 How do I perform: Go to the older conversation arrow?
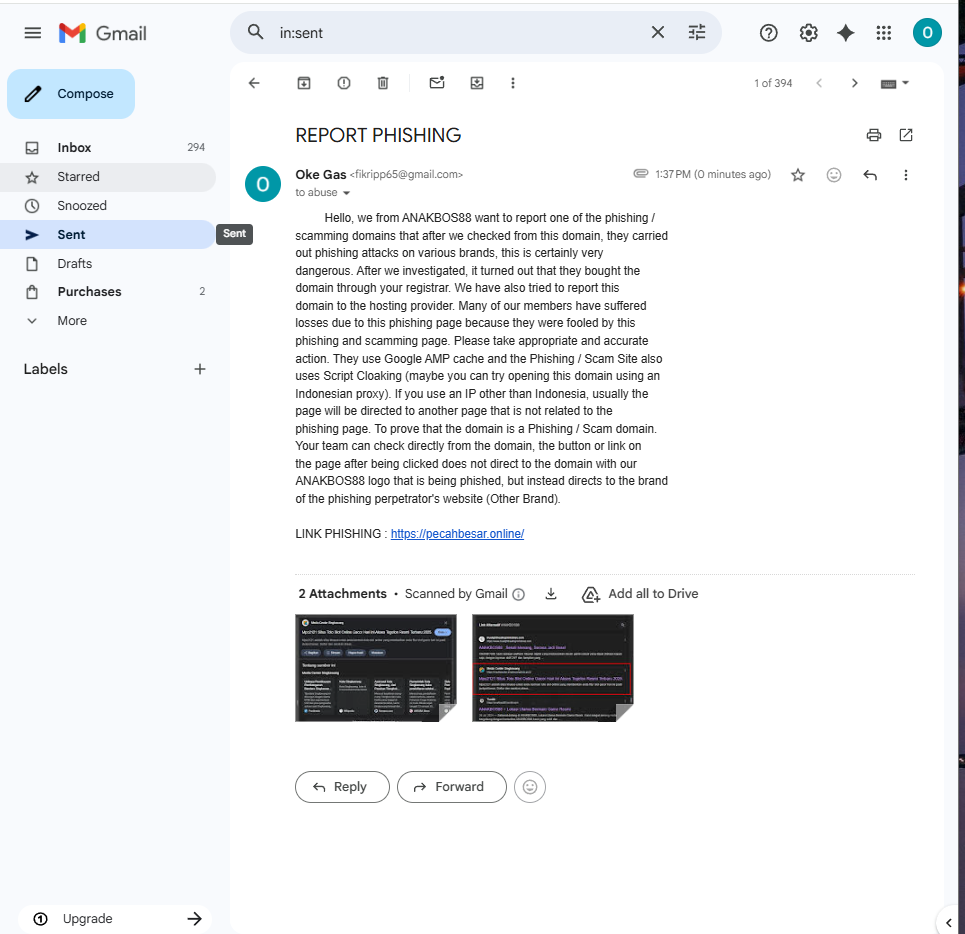pos(854,83)
